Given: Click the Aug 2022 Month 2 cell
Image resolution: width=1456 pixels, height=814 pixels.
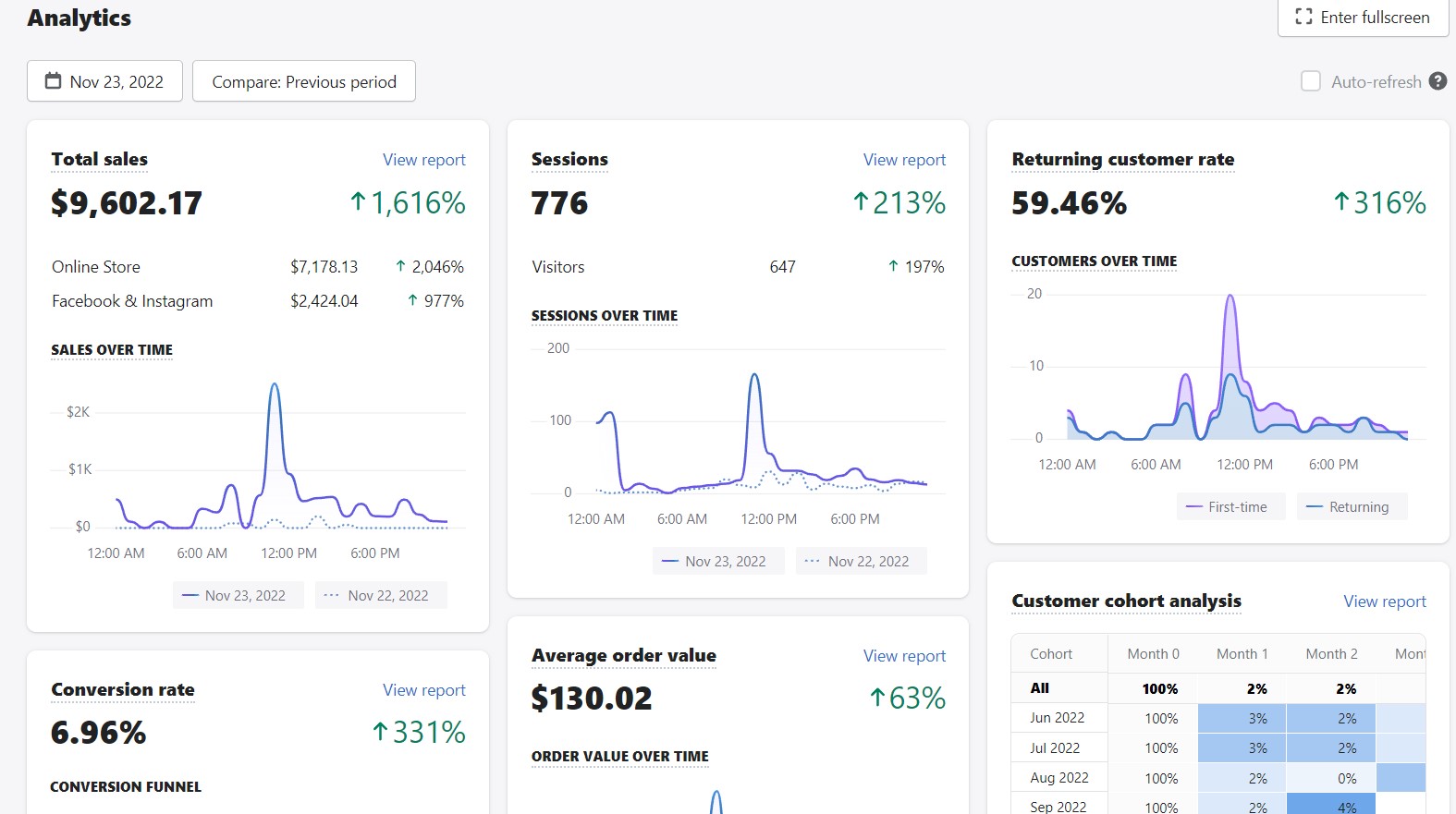Looking at the screenshot, I should pos(1331,778).
